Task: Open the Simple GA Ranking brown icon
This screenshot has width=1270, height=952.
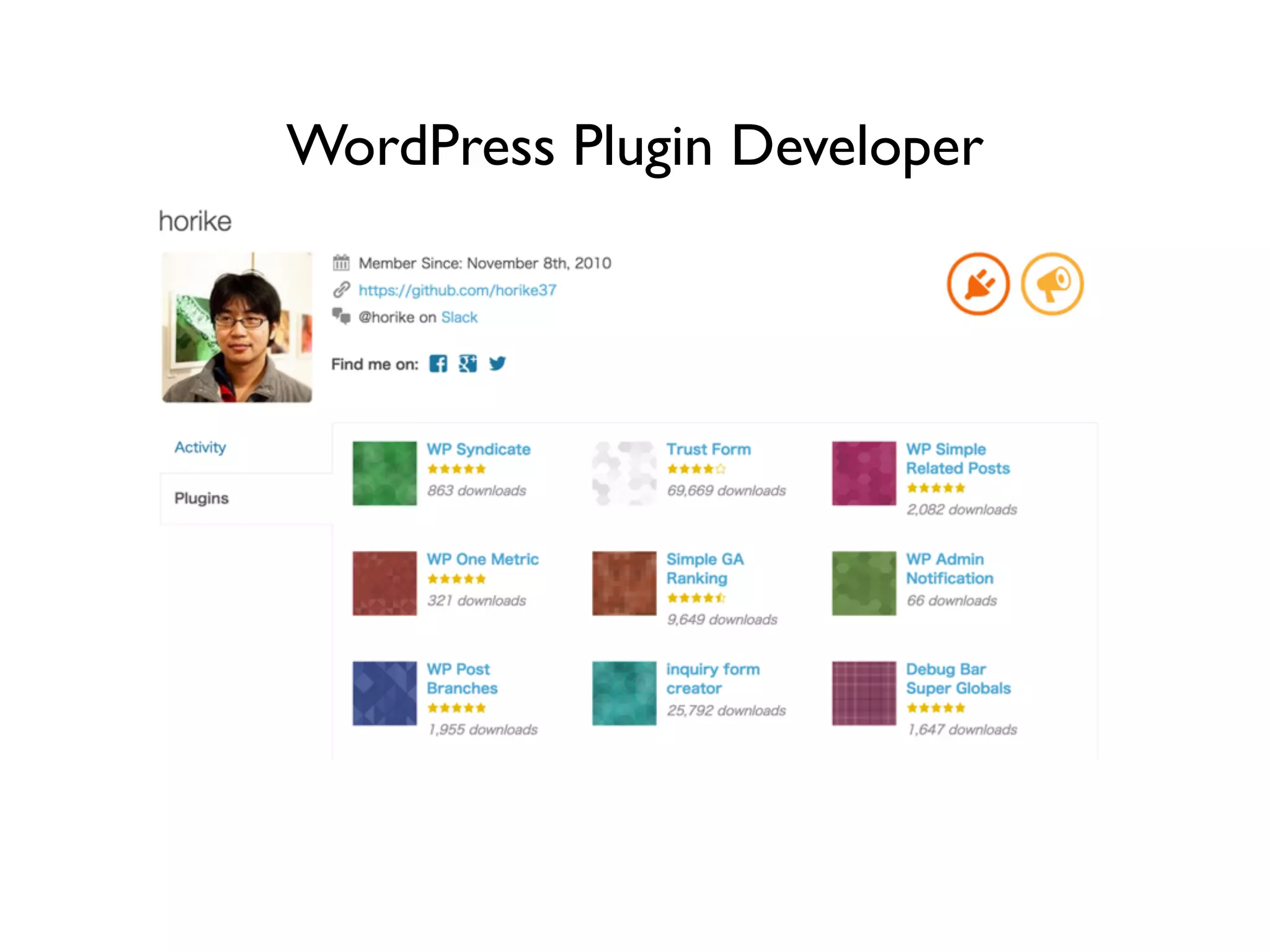Action: point(624,583)
